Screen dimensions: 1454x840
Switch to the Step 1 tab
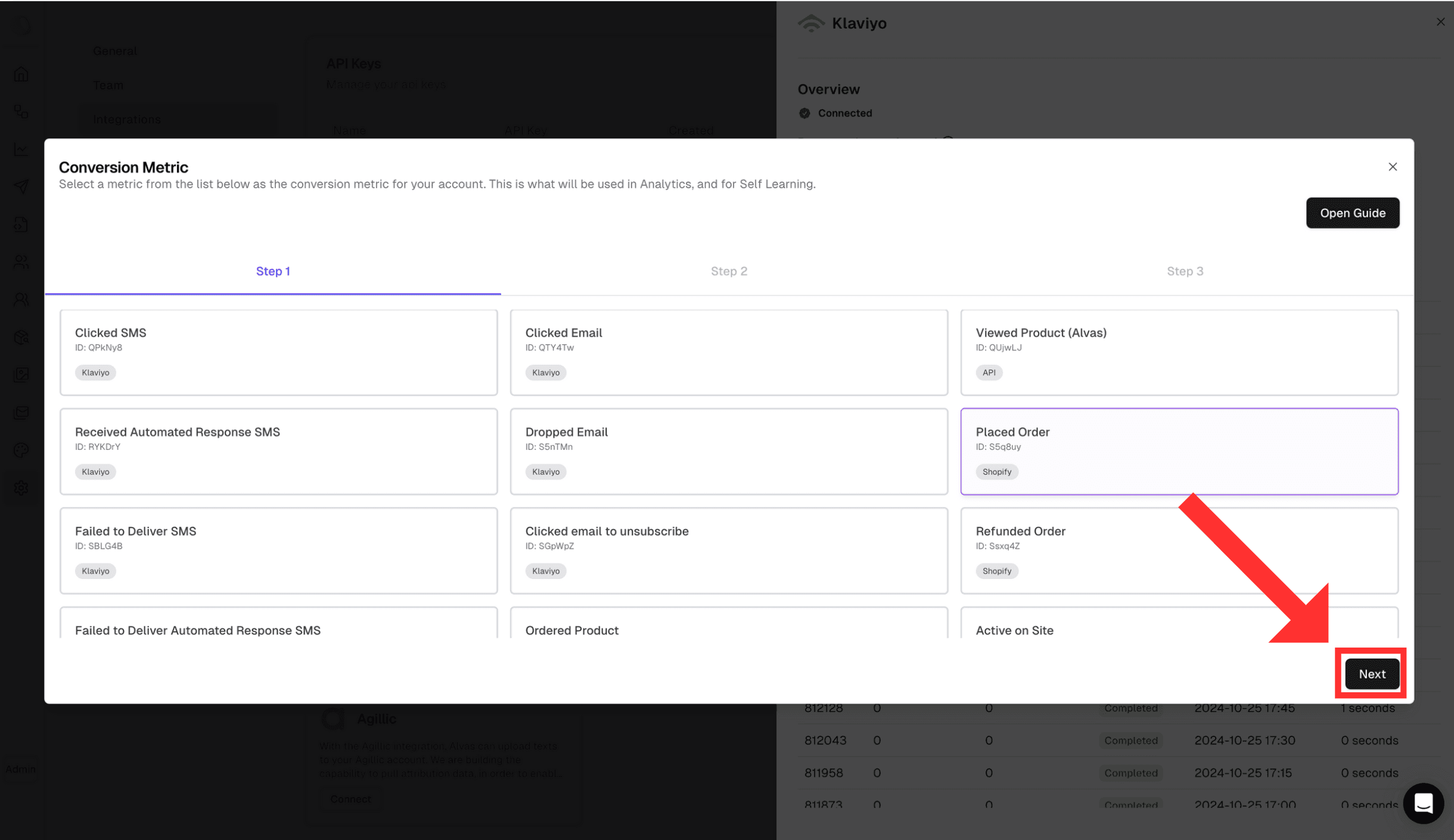click(x=273, y=271)
